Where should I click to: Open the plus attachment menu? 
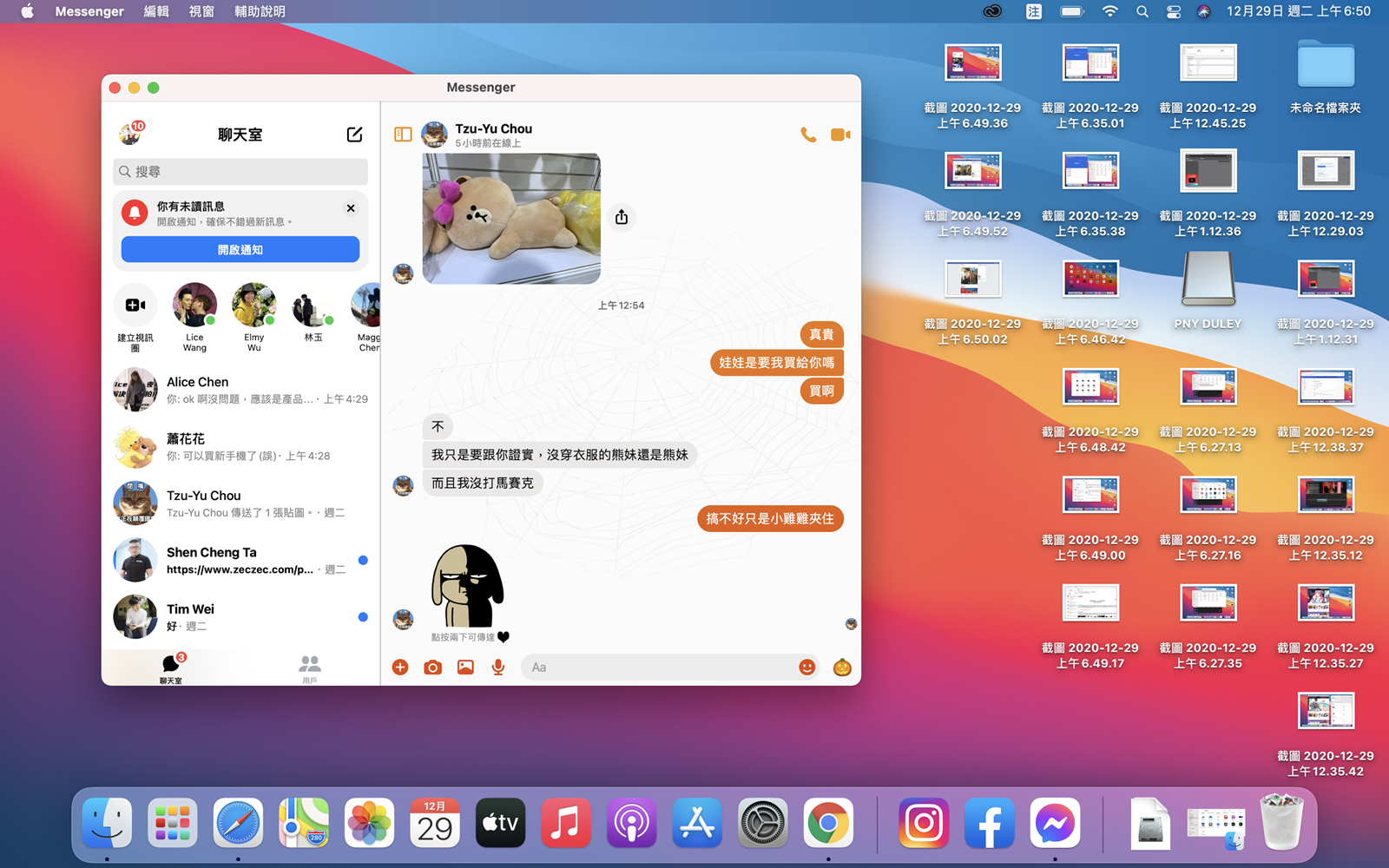400,667
